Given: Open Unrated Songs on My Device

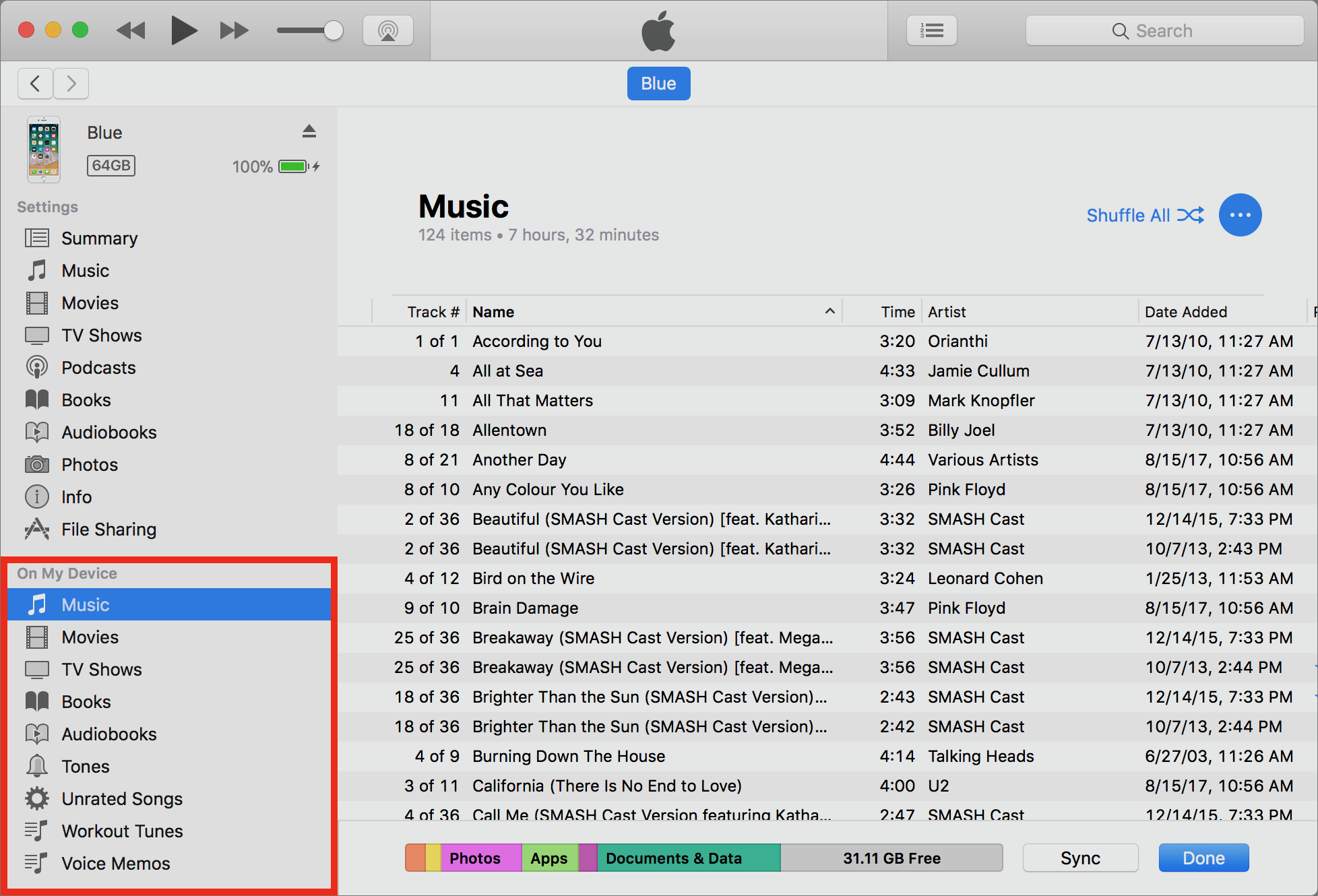Looking at the screenshot, I should 121,798.
